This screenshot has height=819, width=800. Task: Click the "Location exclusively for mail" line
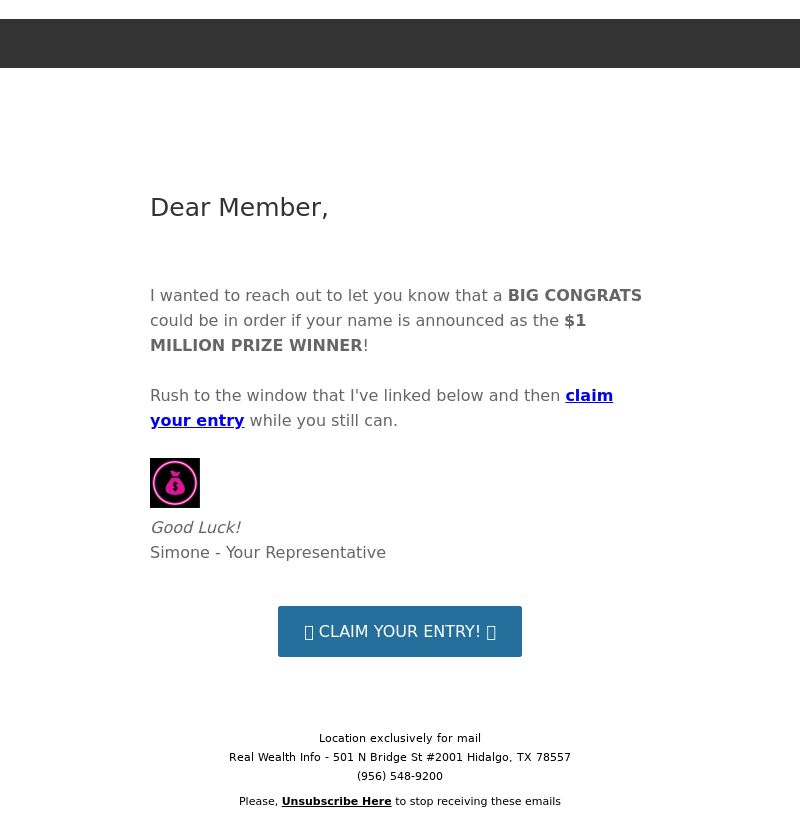click(400, 738)
